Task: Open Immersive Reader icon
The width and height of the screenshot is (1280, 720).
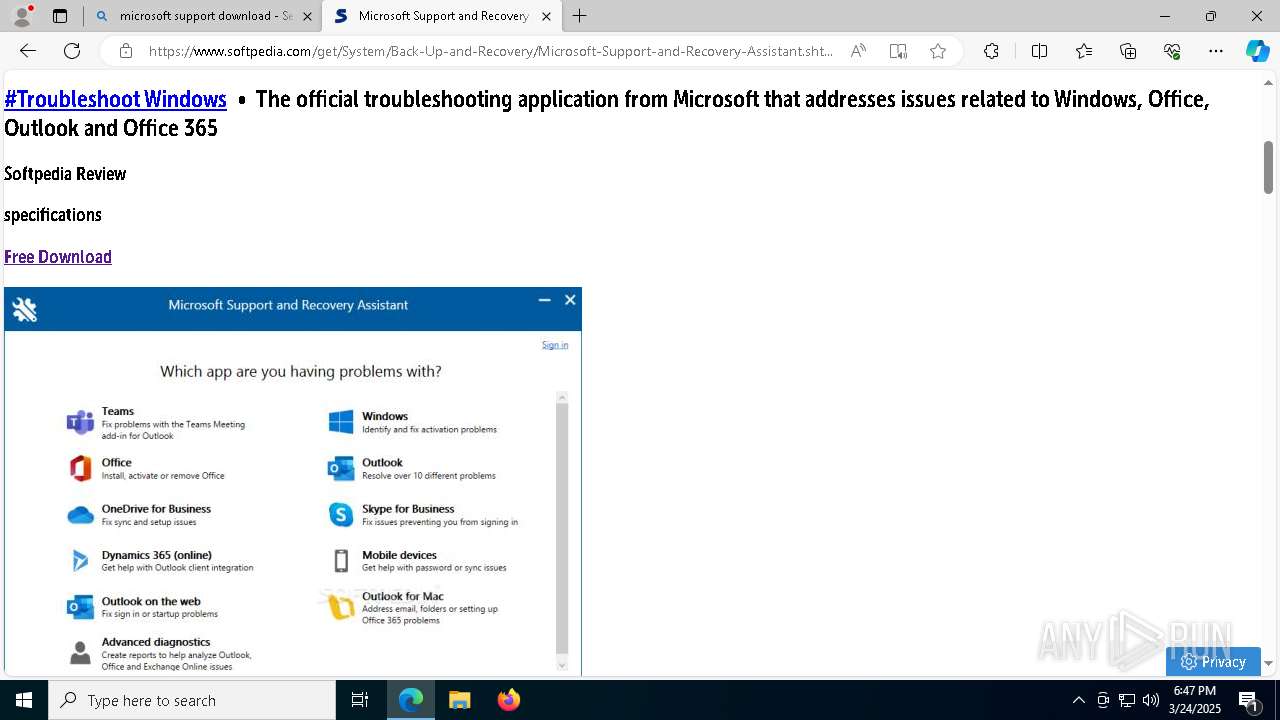Action: pyautogui.click(x=898, y=51)
